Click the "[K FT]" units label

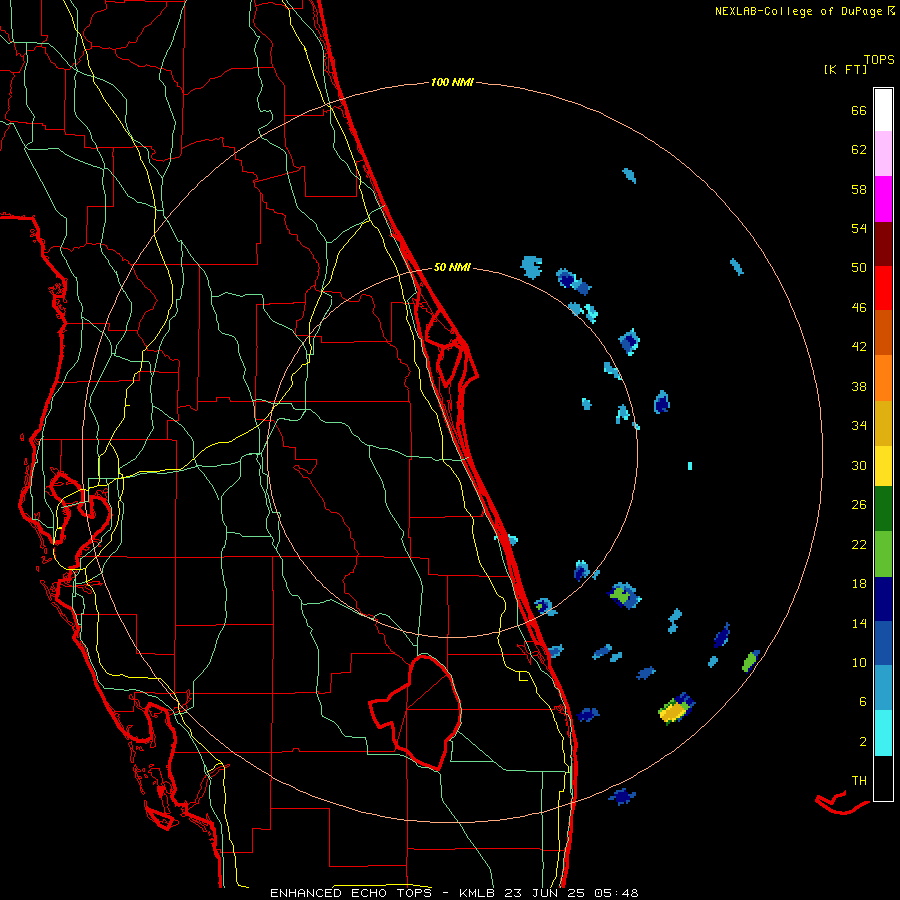tap(845, 69)
